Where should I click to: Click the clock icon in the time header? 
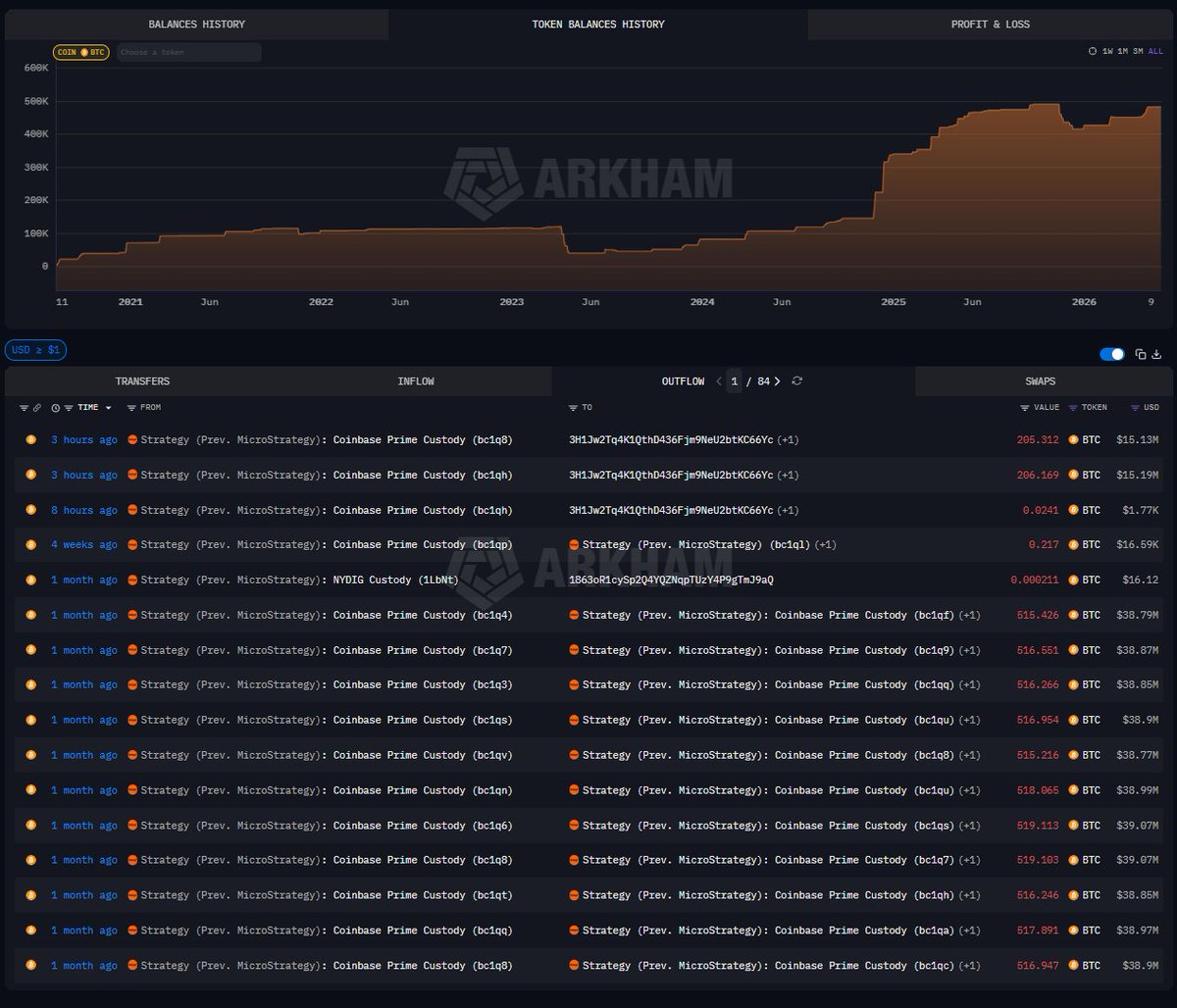click(x=56, y=408)
